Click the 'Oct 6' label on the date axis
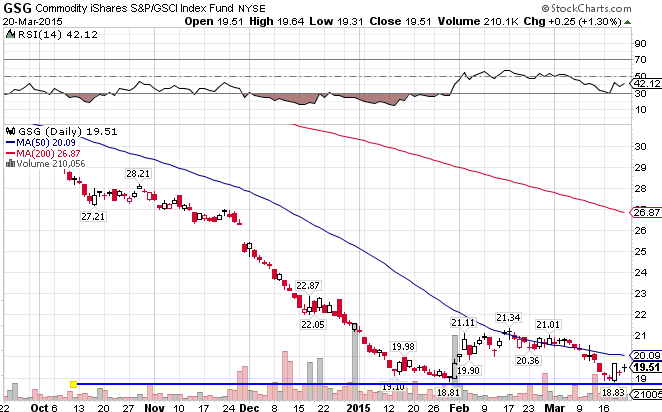 pyautogui.click(x=43, y=407)
